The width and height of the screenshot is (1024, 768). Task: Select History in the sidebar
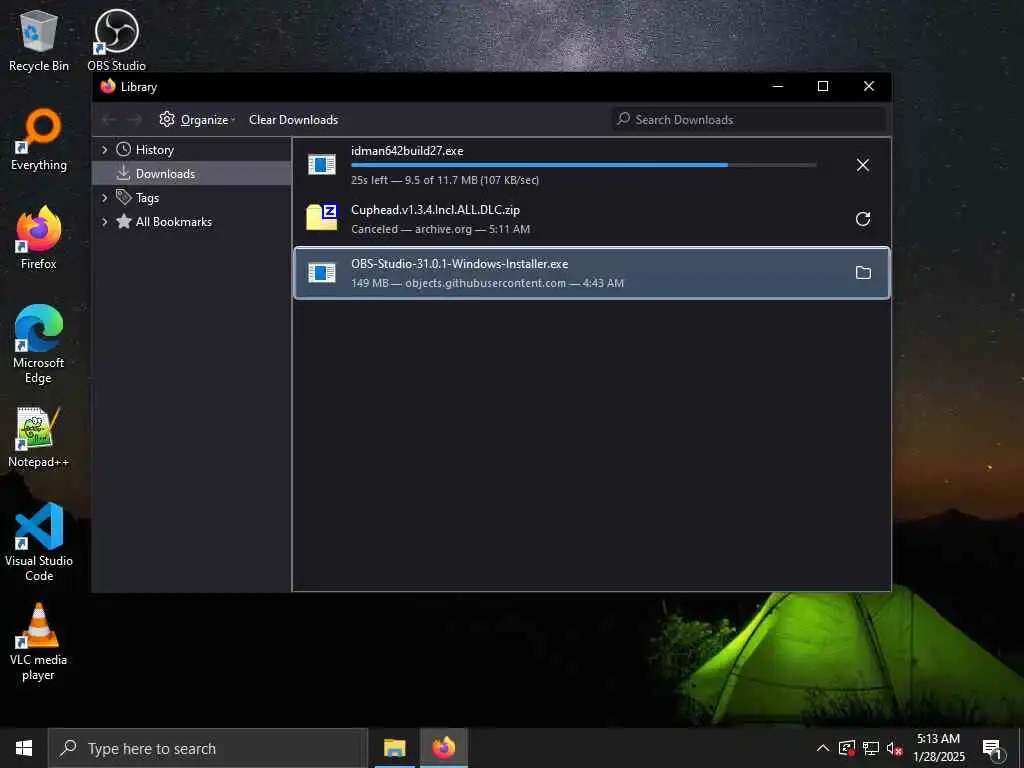click(155, 150)
